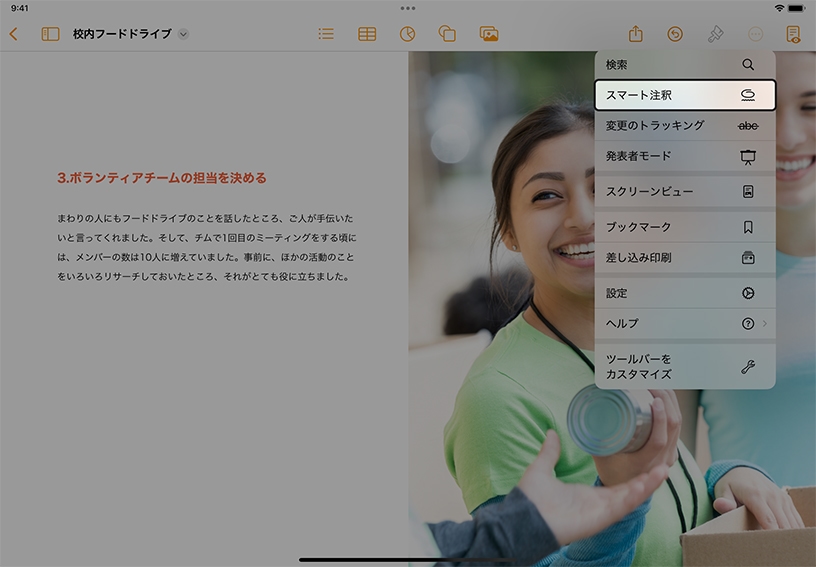Open the chart insert icon
Viewport: 816px width, 567px height.
coord(407,34)
